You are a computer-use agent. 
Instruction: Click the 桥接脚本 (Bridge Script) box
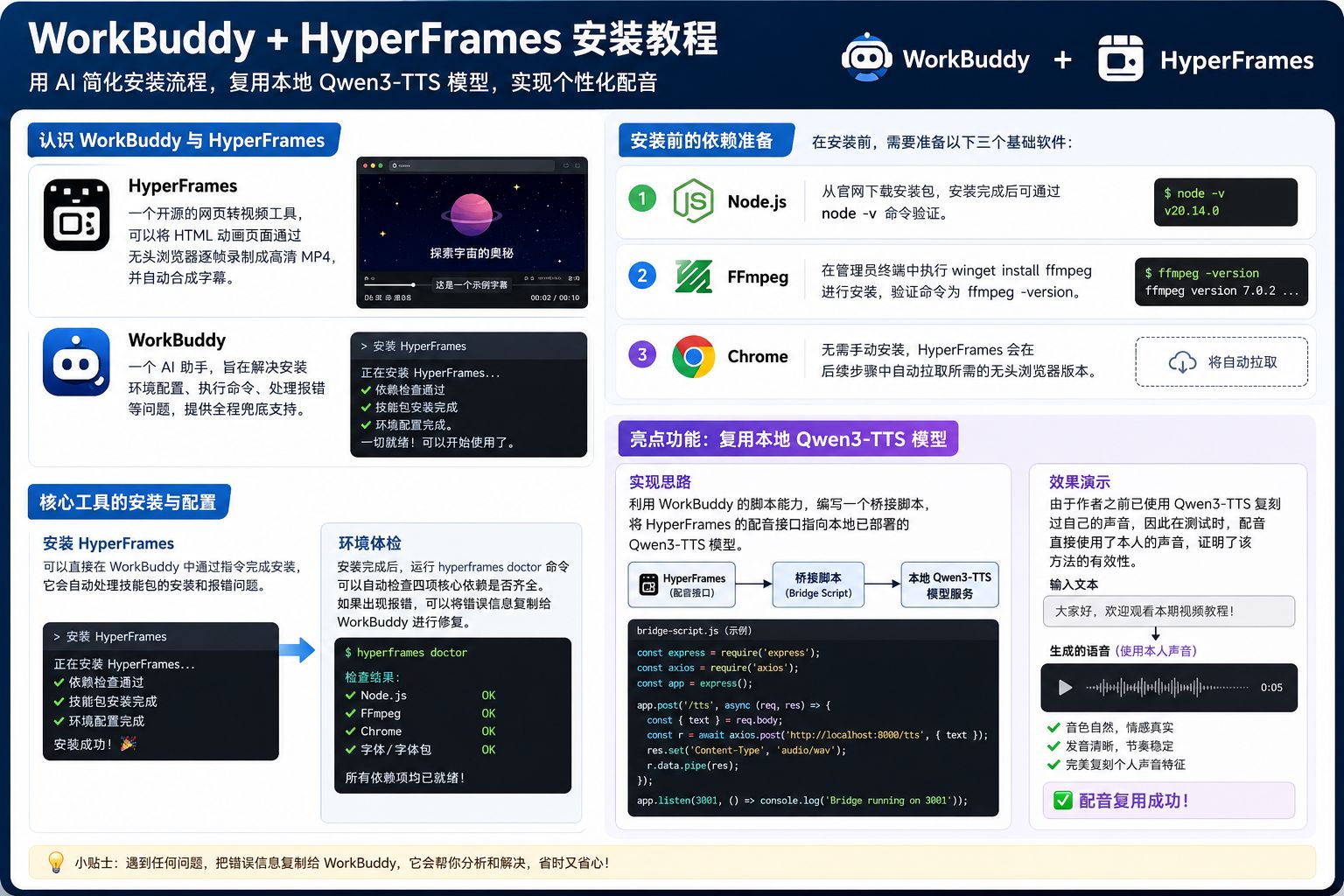click(x=818, y=584)
